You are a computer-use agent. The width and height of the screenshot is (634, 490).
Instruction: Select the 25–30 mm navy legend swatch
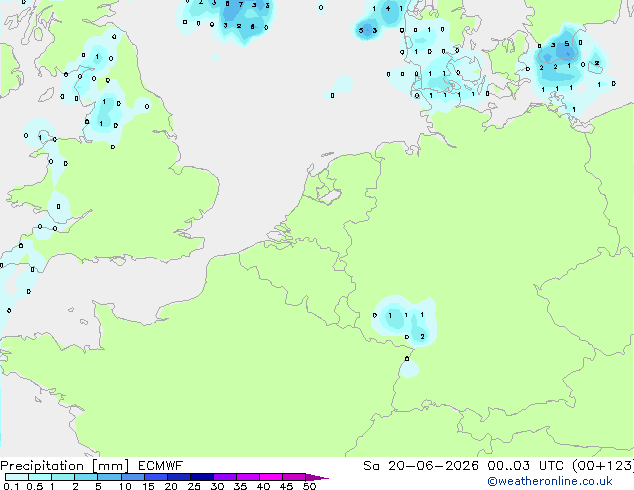pos(201,477)
